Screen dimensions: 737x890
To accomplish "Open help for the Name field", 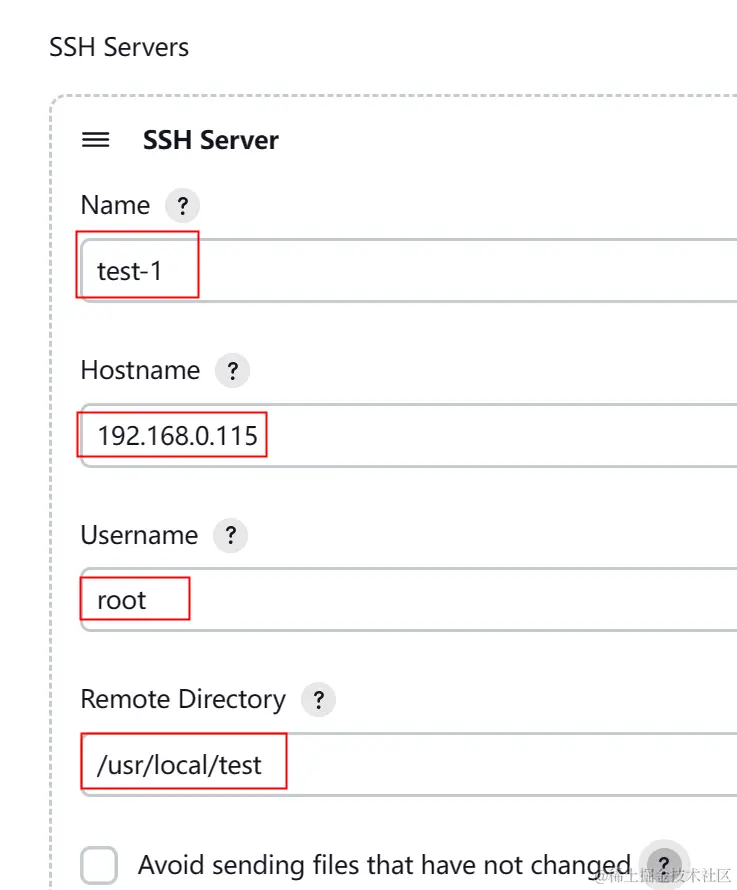I will (182, 205).
